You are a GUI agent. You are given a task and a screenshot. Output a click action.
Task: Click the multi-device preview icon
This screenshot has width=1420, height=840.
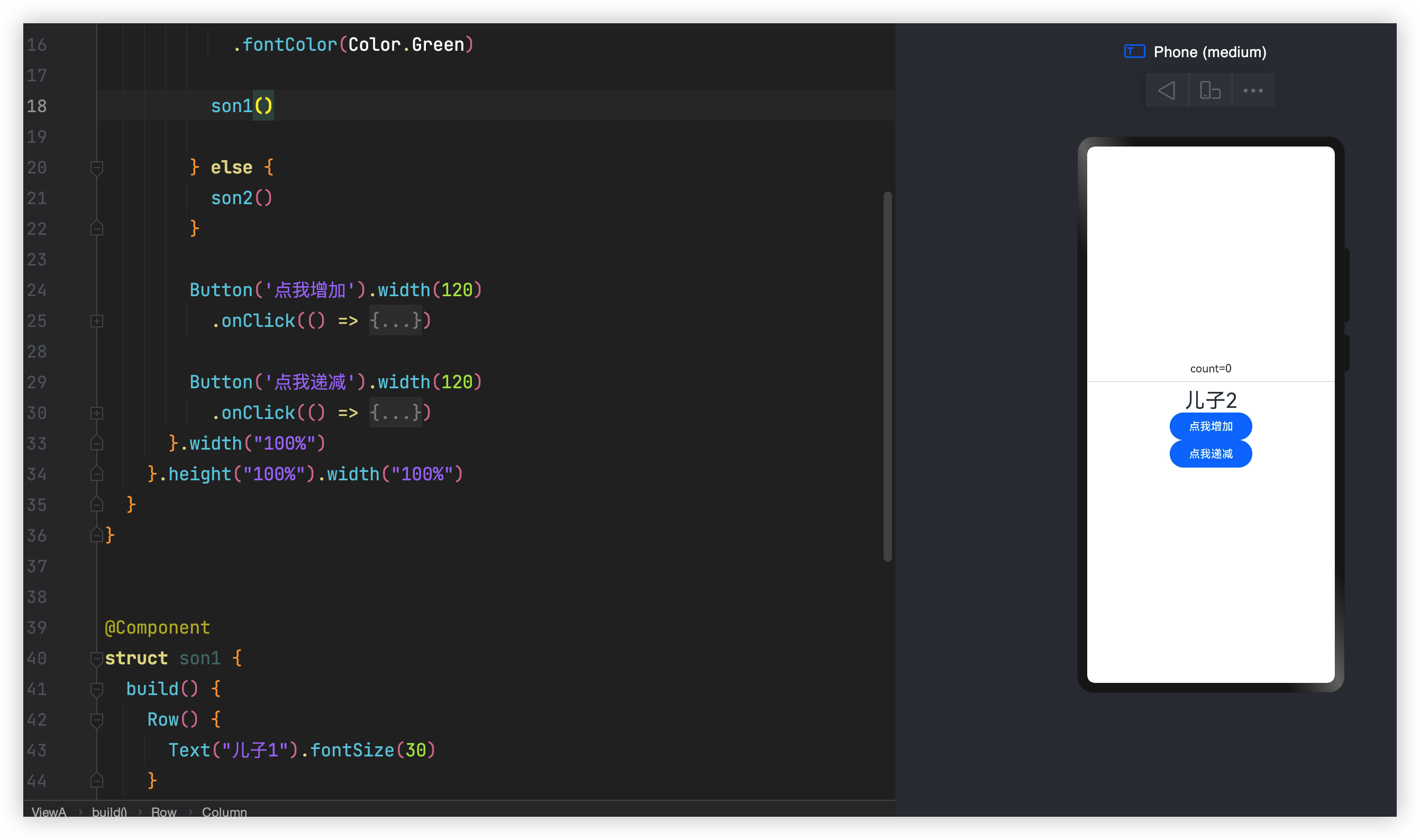coord(1210,90)
